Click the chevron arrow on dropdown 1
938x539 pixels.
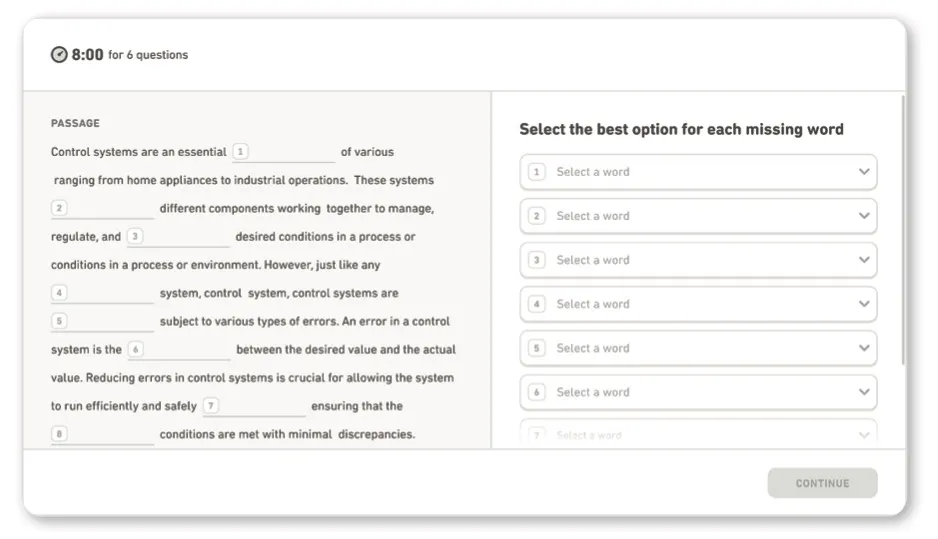(x=864, y=172)
